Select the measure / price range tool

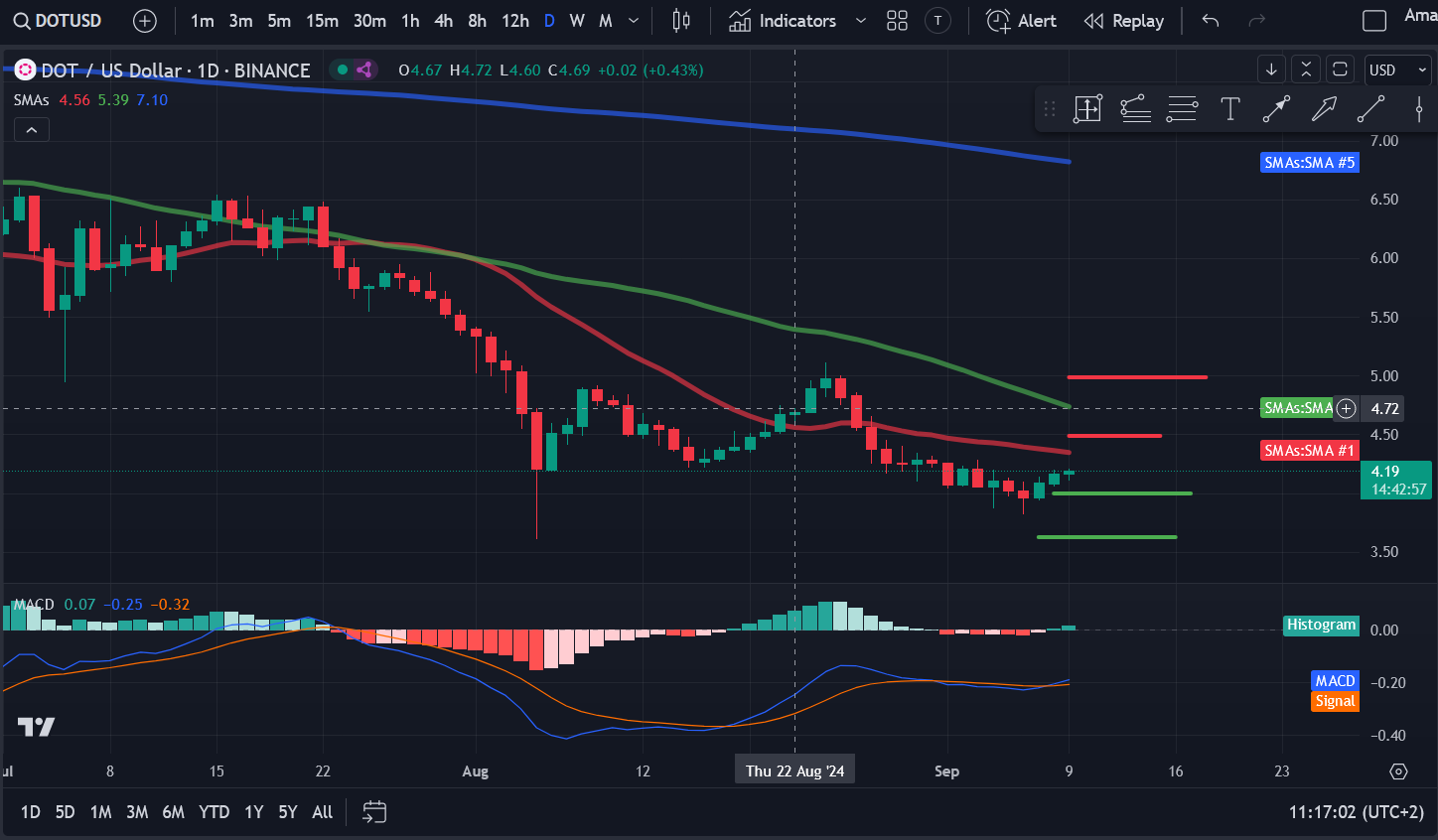pos(1088,109)
